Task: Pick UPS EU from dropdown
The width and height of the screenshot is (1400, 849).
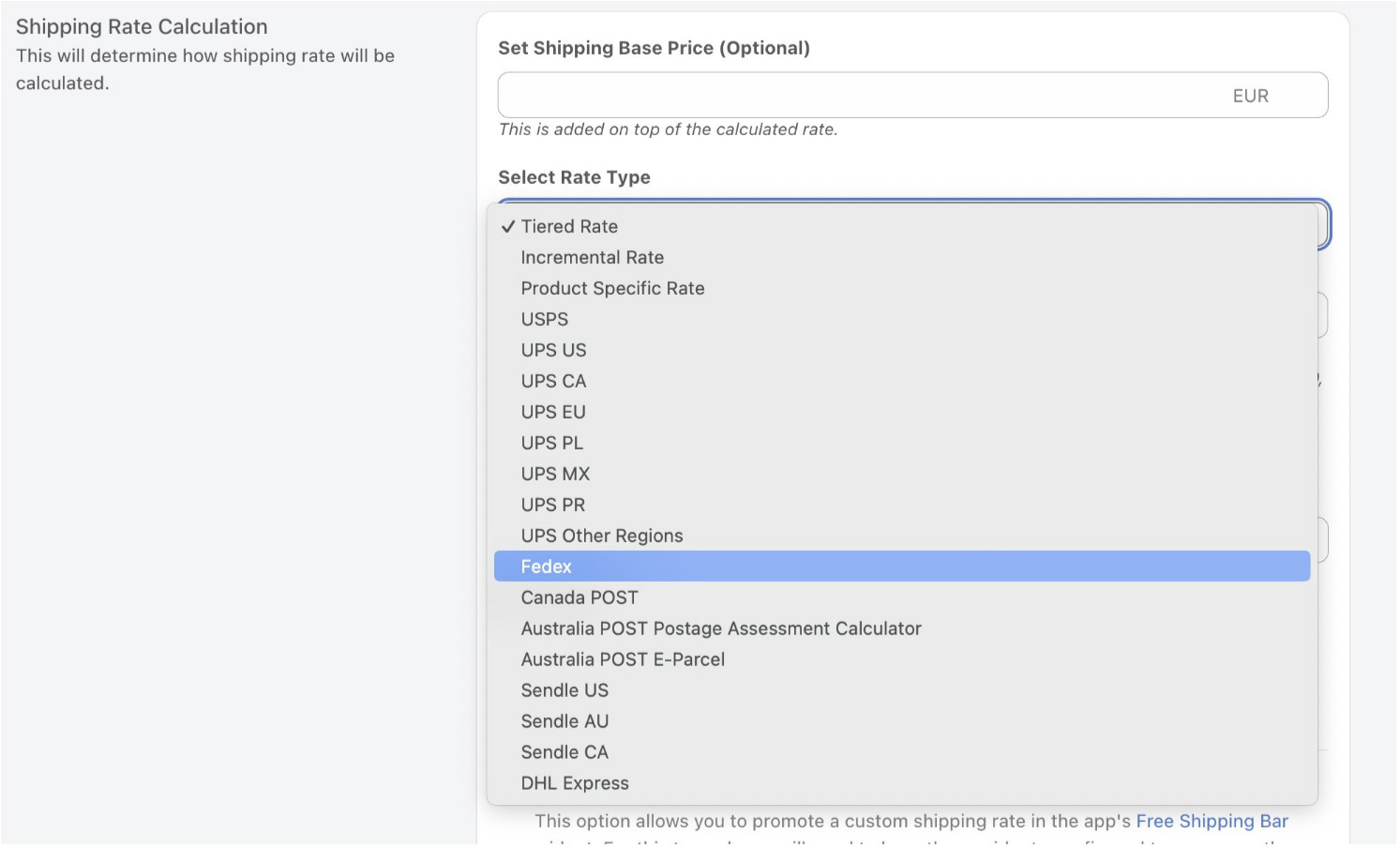Action: (x=902, y=412)
